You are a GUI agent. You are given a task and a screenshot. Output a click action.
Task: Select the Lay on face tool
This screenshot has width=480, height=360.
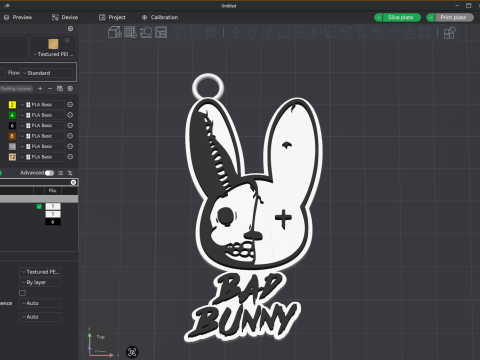[x=283, y=33]
